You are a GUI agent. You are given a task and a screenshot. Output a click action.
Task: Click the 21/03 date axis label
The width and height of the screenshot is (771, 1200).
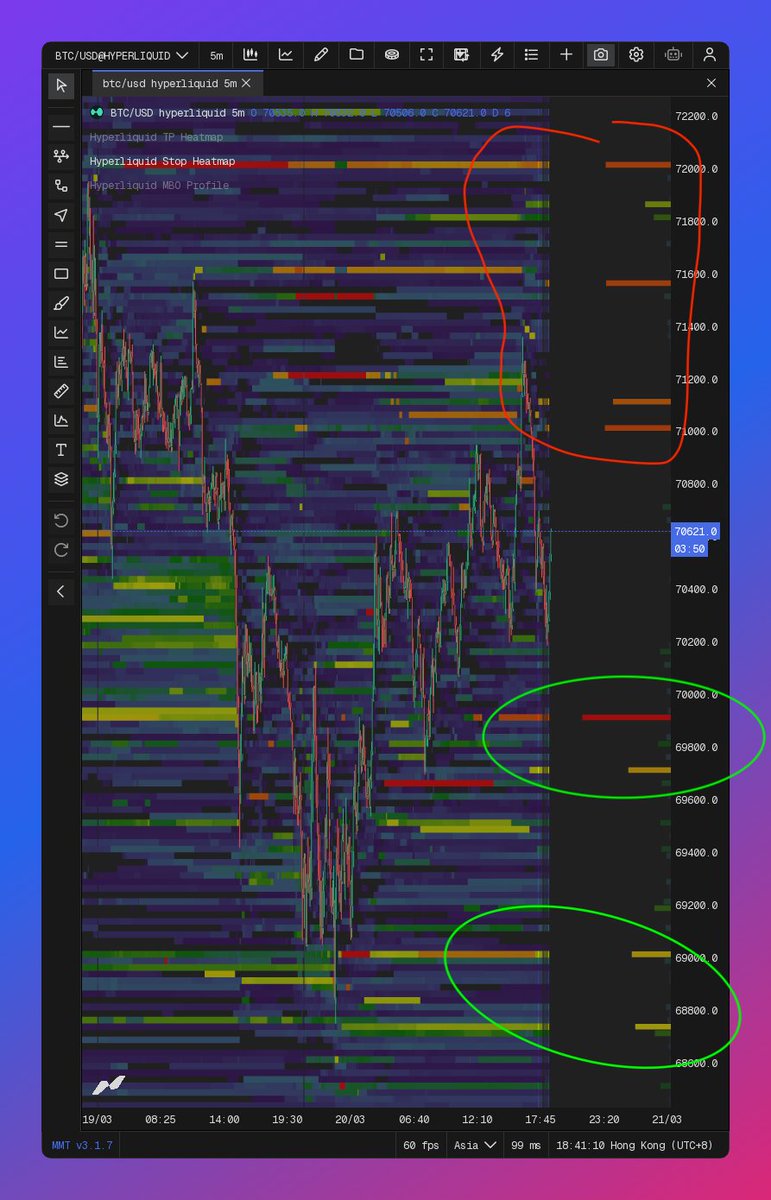pos(667,1120)
